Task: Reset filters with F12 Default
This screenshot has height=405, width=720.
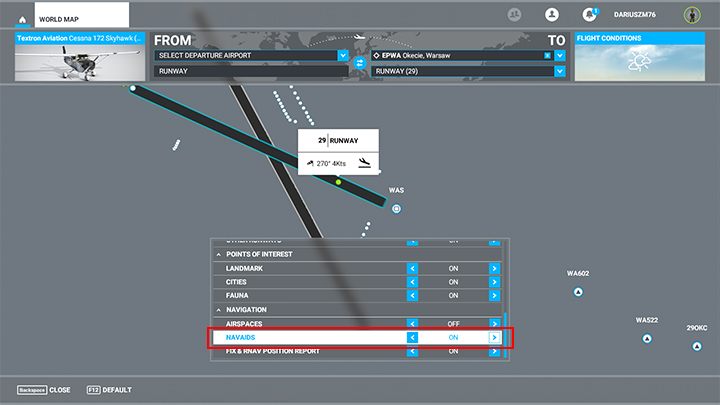Action: 109,390
